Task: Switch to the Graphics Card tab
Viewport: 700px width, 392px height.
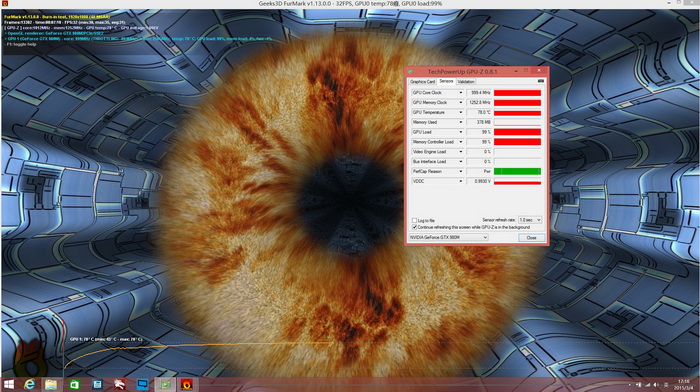Action: (422, 82)
